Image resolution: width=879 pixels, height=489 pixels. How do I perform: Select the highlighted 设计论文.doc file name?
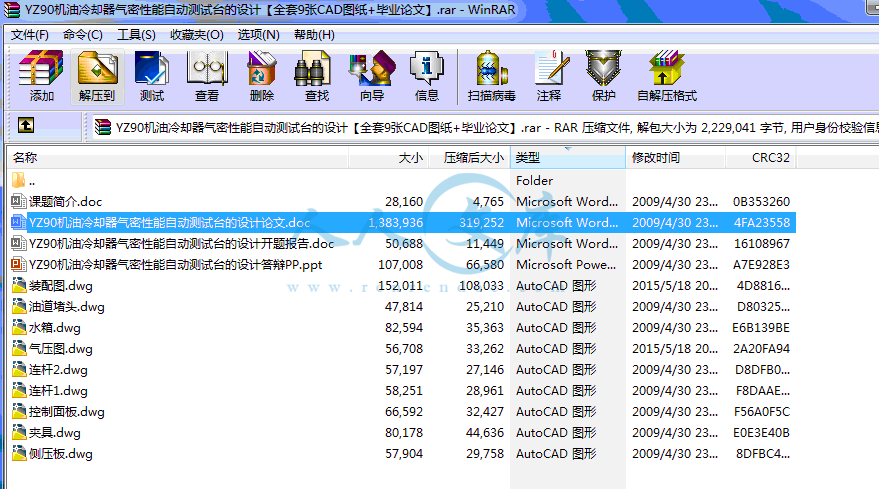pos(169,223)
